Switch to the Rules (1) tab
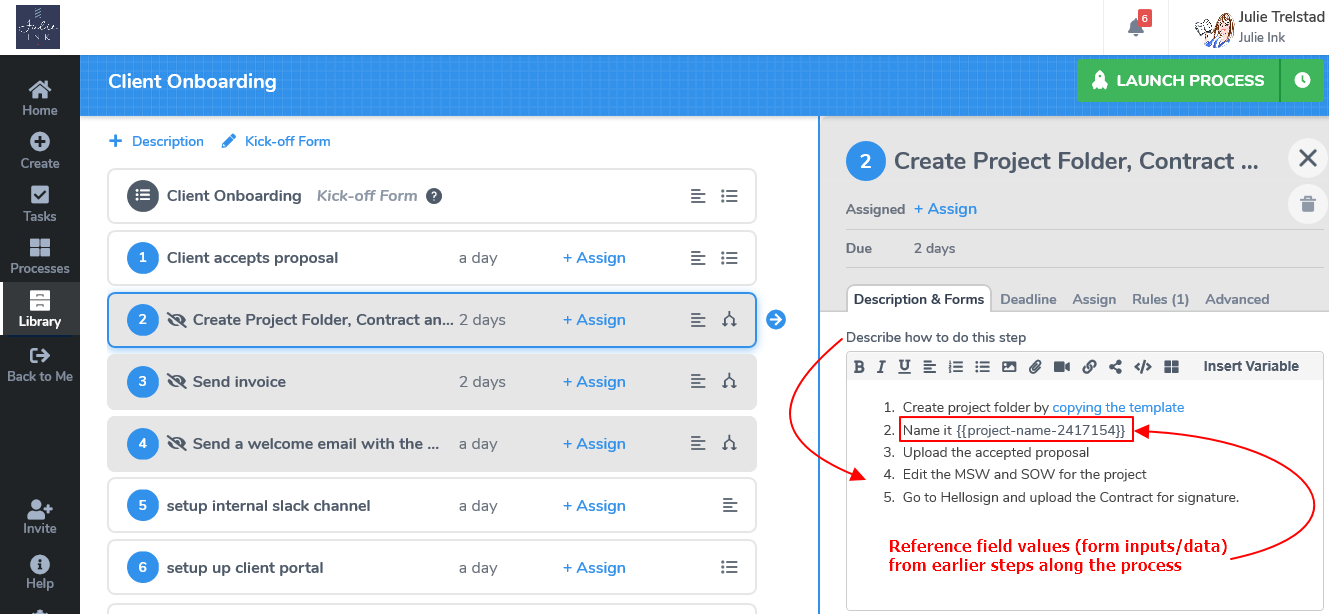The width and height of the screenshot is (1329, 614). (1160, 299)
